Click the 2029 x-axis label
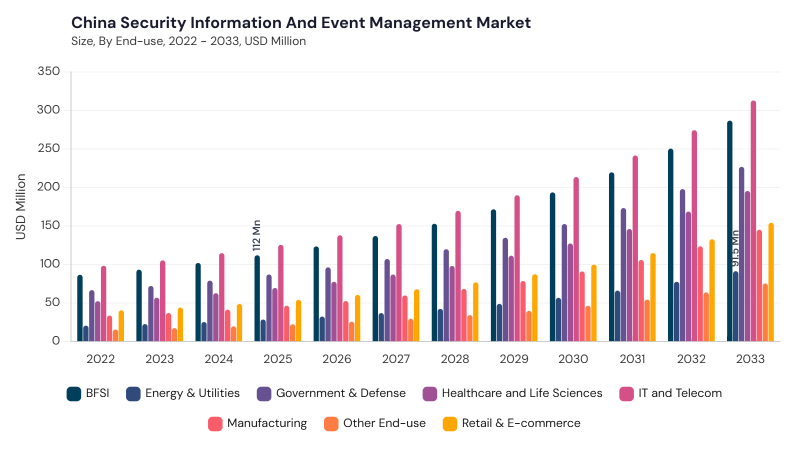Screen dimensions: 800x450 coord(514,359)
